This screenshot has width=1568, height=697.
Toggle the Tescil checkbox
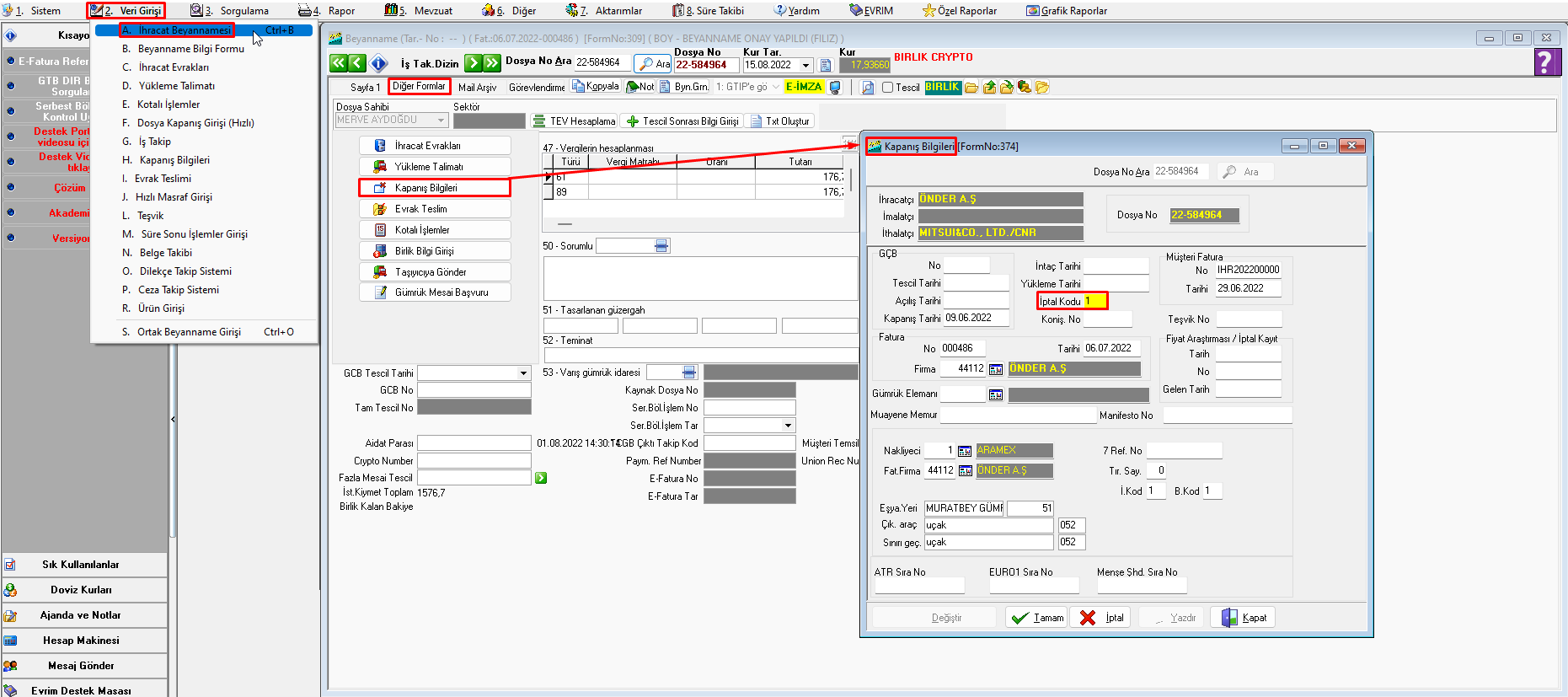(887, 88)
